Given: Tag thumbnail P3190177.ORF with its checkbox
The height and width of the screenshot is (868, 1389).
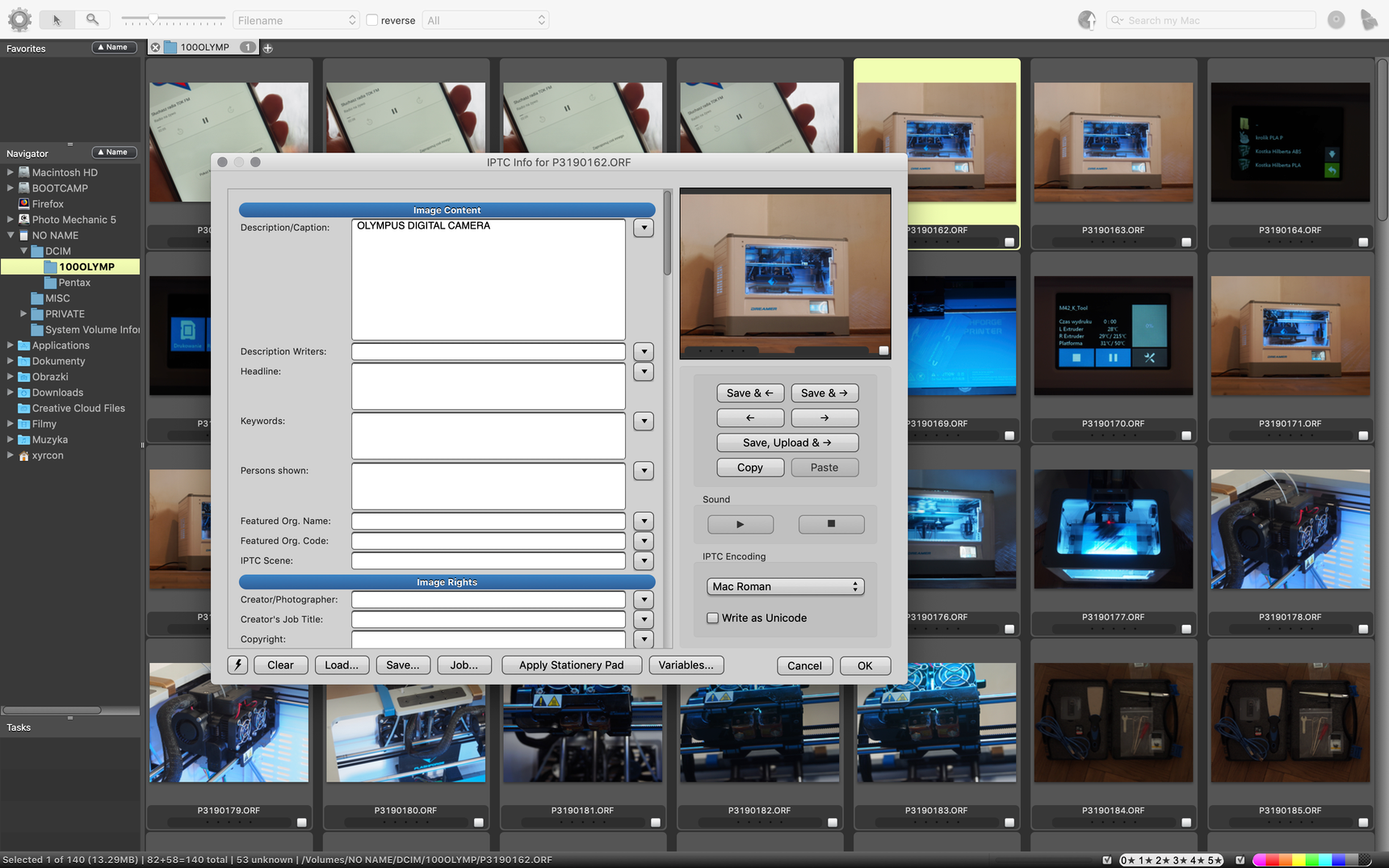Looking at the screenshot, I should pos(1186,628).
